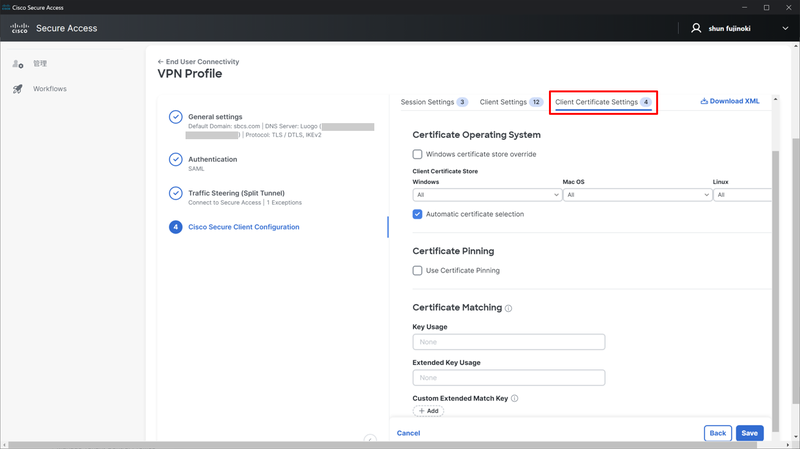Click the Download XML icon
800x449 pixels.
click(704, 101)
